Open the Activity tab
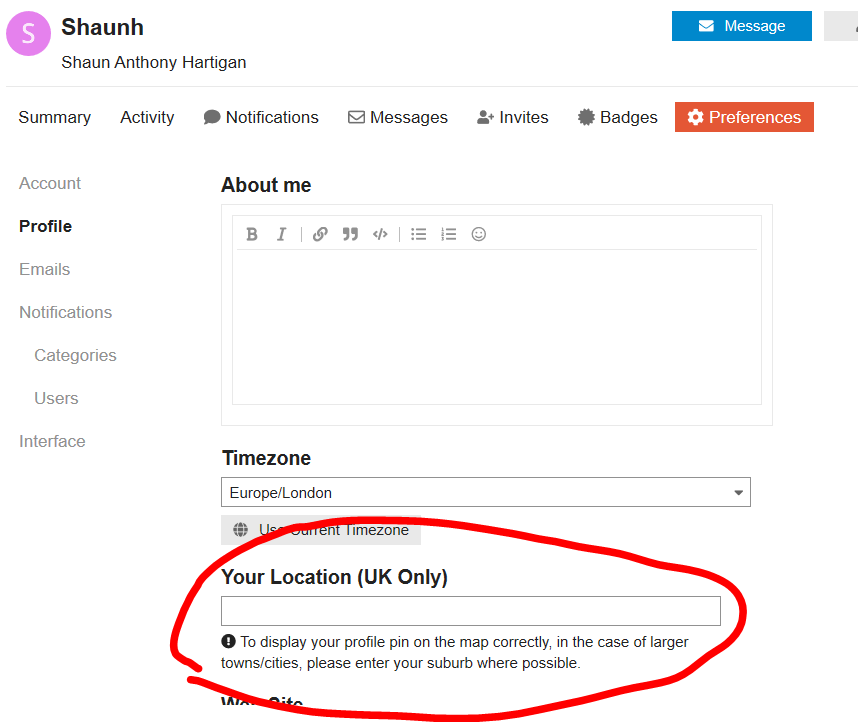 (x=147, y=117)
